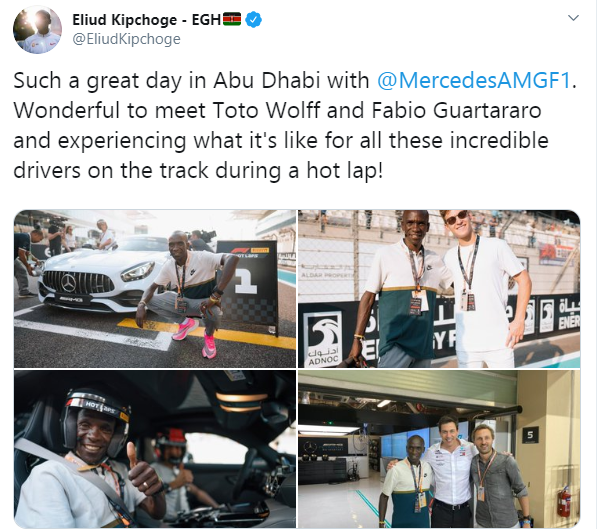
Task: Open the photo with the white Mercedes AMG car
Action: (155, 289)
